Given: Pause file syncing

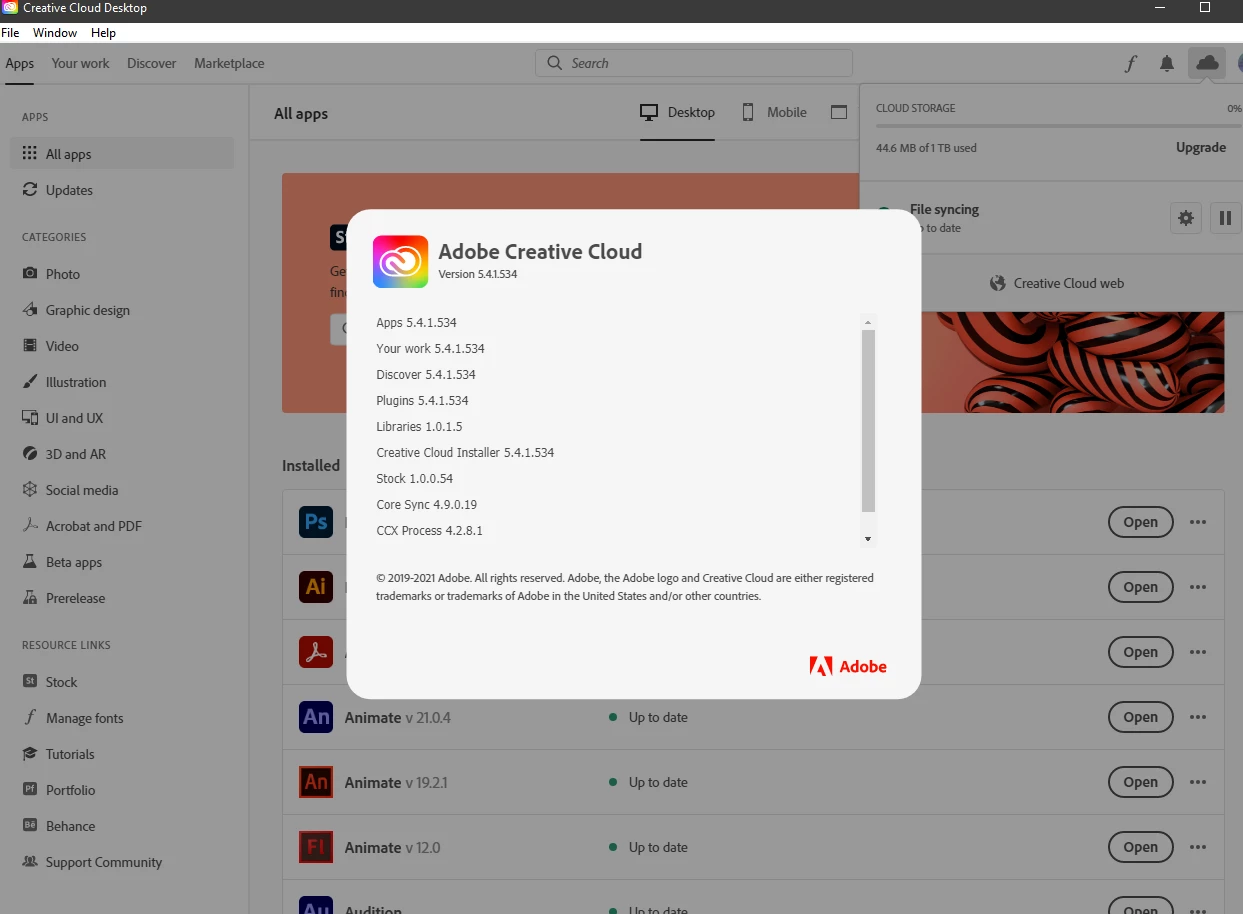Looking at the screenshot, I should point(1225,218).
